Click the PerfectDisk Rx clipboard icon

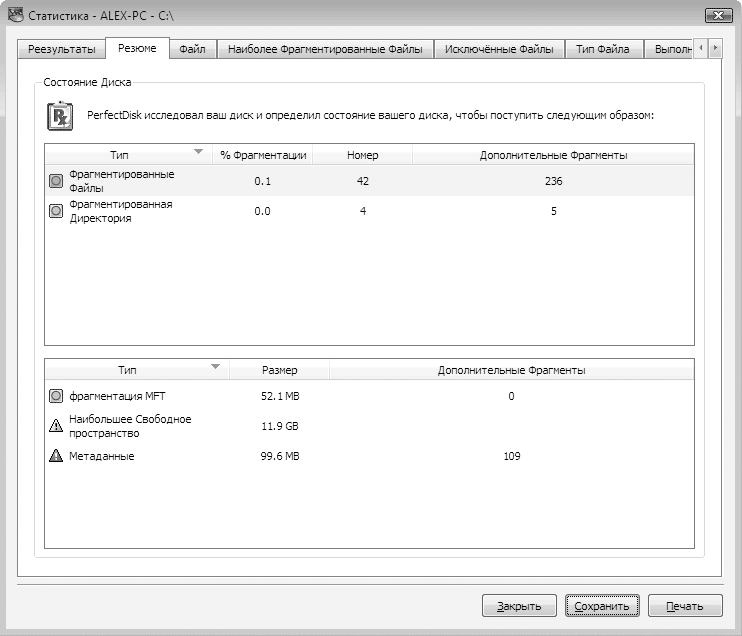coord(61,115)
